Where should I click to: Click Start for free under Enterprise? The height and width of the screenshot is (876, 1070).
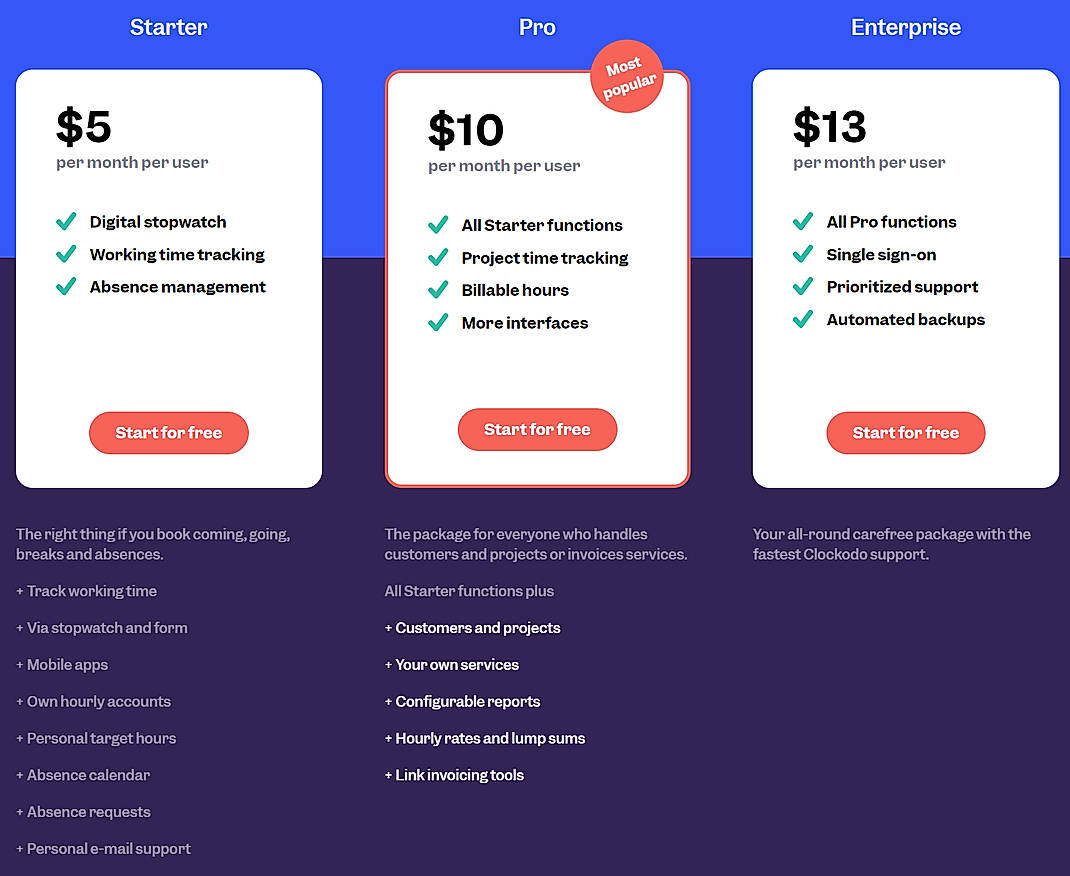click(x=905, y=432)
